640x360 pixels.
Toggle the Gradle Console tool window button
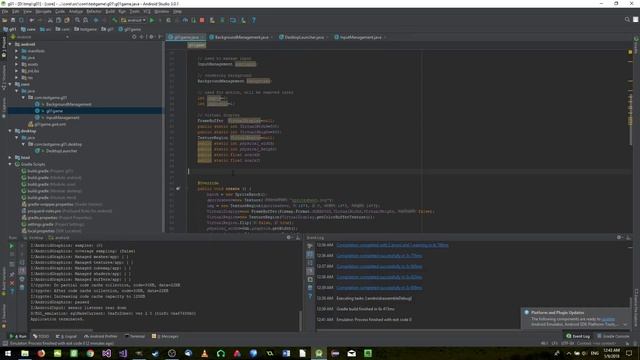coord(613,336)
